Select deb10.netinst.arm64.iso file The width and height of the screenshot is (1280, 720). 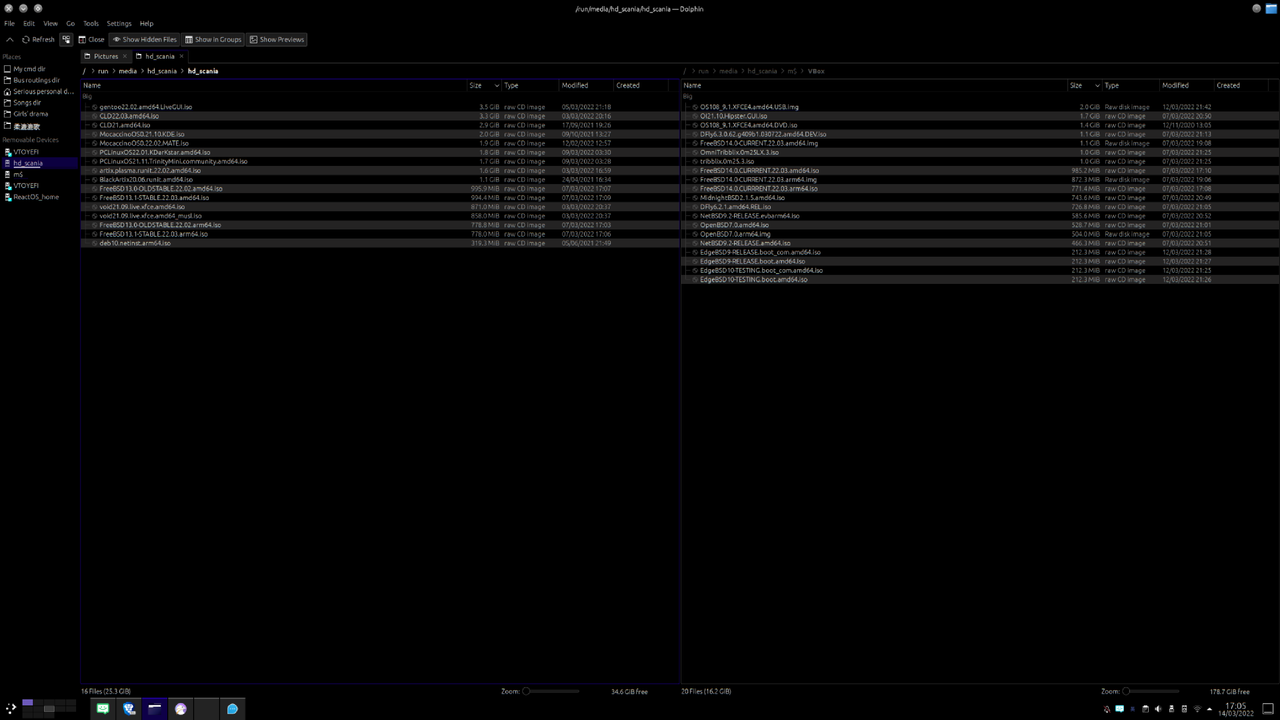pos(135,243)
